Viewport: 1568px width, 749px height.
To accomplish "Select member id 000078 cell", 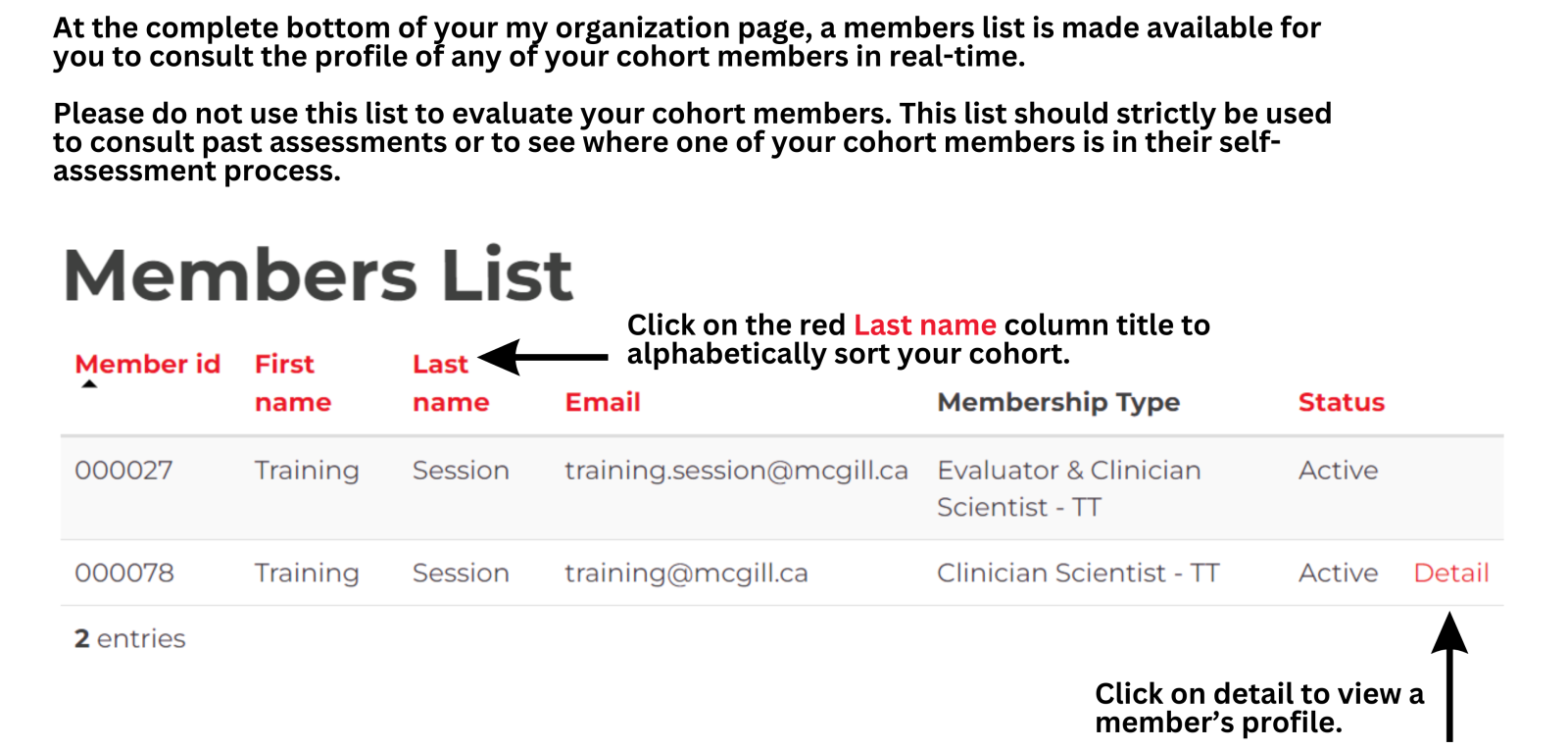I will [x=124, y=573].
